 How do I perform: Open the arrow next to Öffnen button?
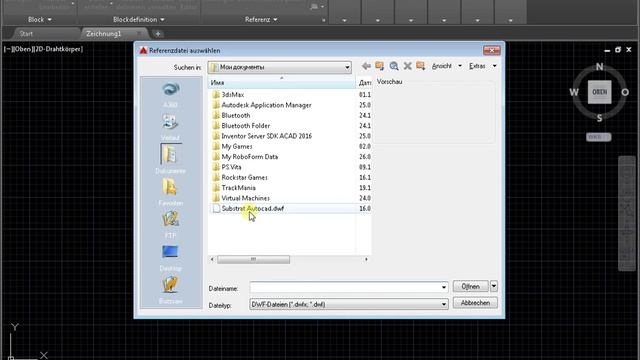tap(493, 286)
